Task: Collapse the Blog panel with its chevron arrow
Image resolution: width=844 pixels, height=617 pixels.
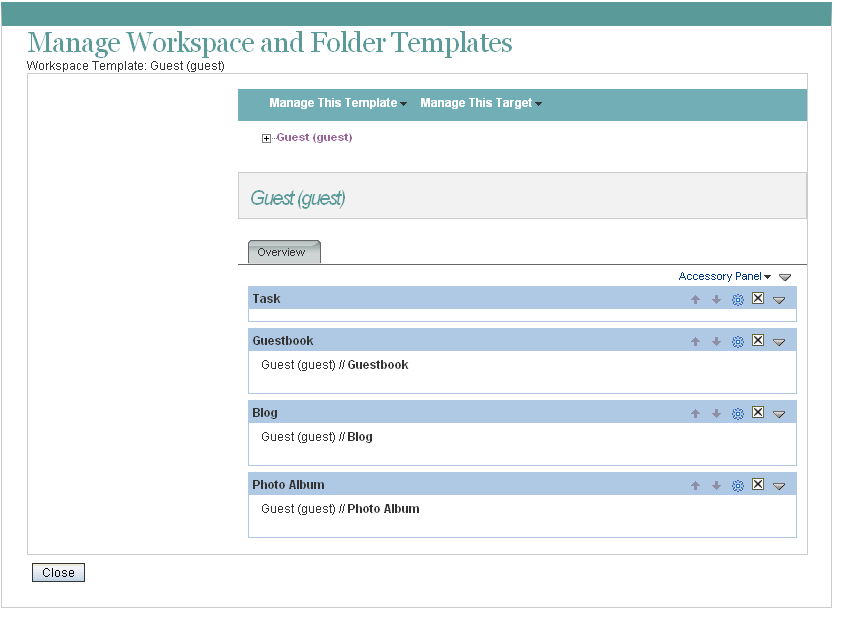Action: point(779,412)
